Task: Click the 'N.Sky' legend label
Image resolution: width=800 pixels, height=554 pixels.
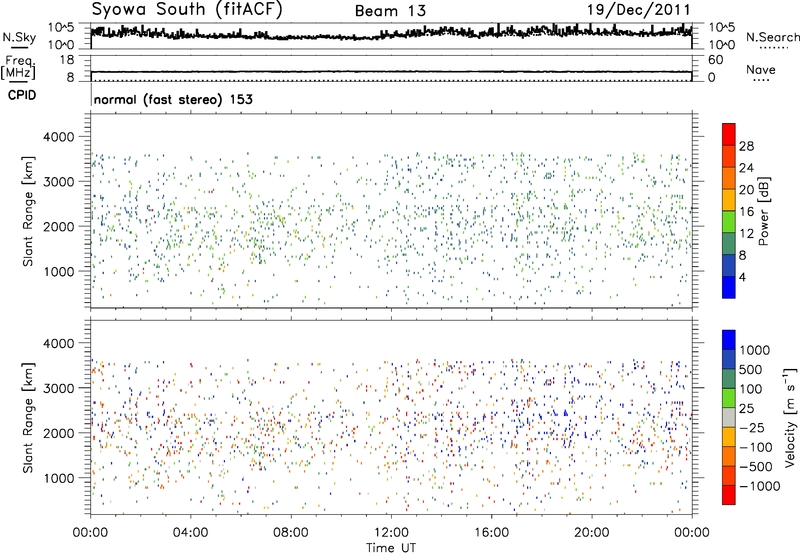Action: click(19, 37)
